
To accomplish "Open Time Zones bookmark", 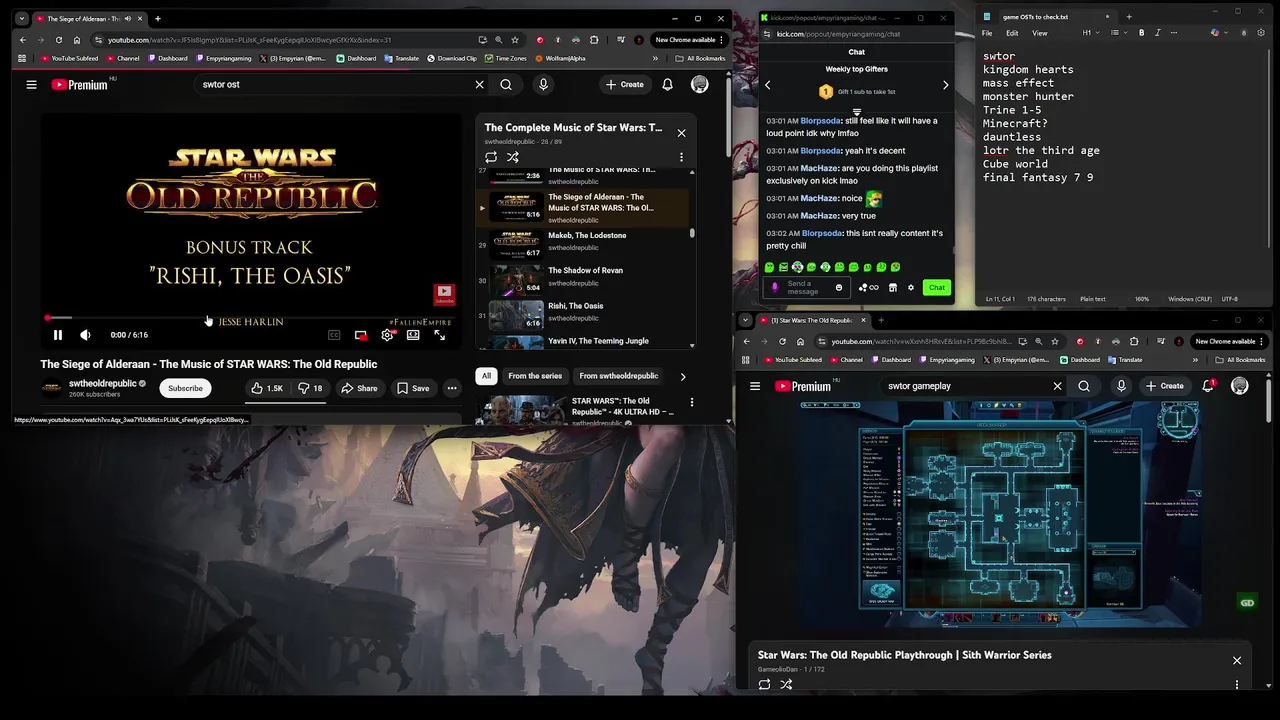I will 505,58.
